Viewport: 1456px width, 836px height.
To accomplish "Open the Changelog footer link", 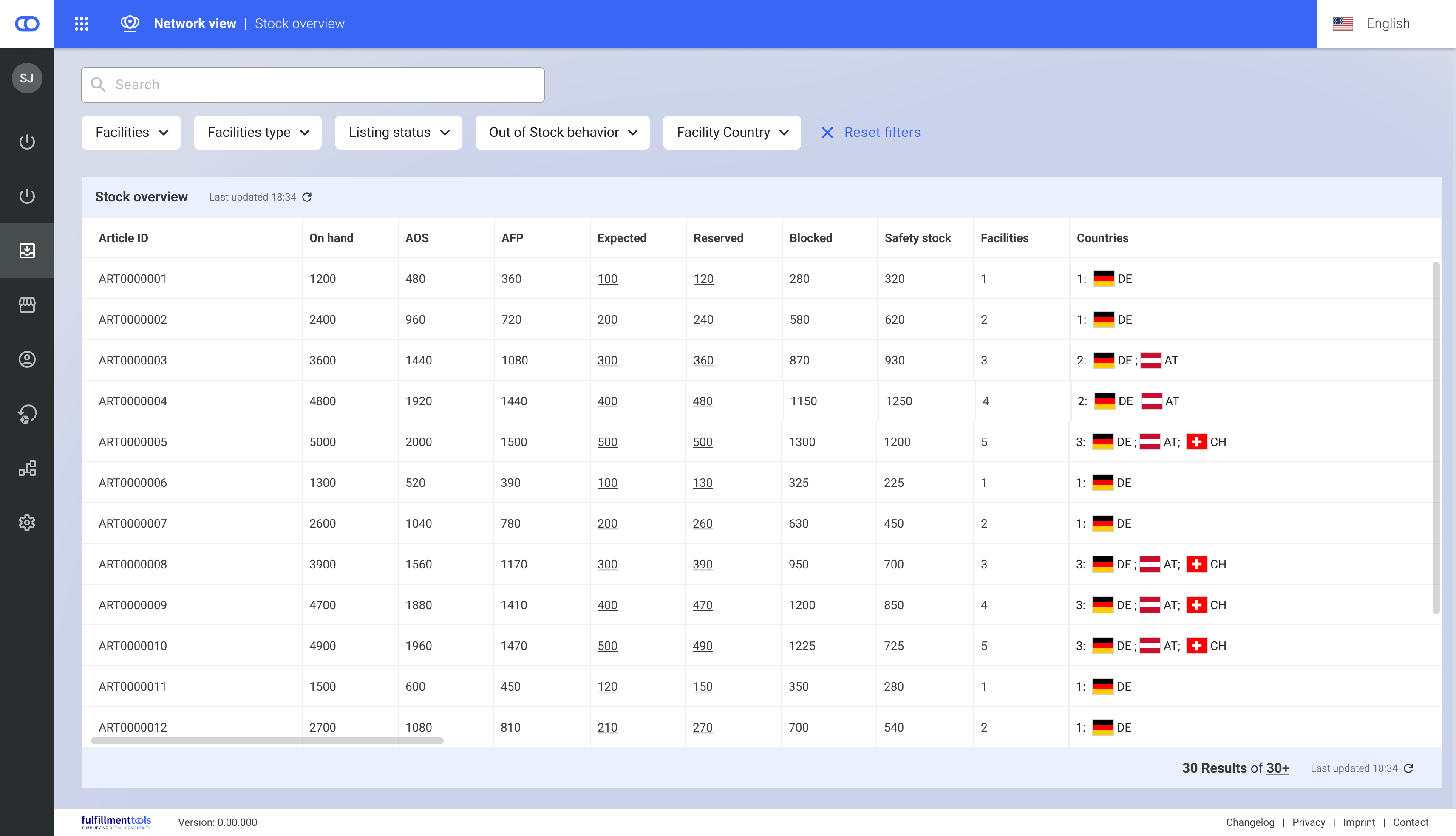I will (1250, 822).
